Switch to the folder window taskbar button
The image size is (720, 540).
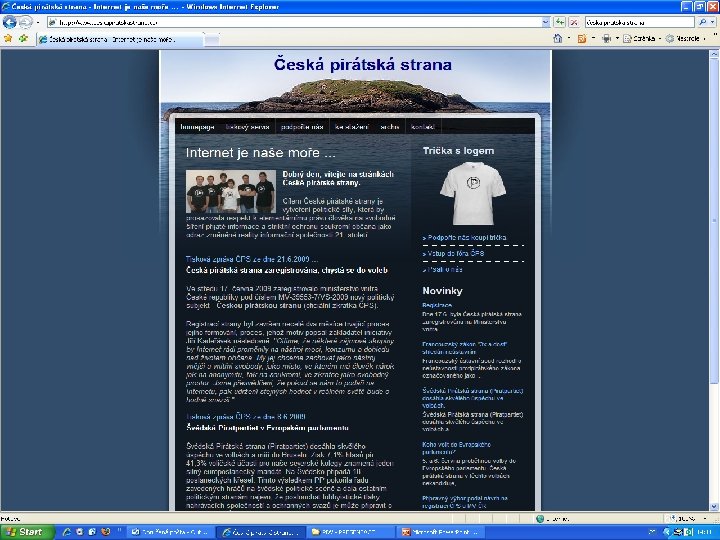tap(350, 532)
